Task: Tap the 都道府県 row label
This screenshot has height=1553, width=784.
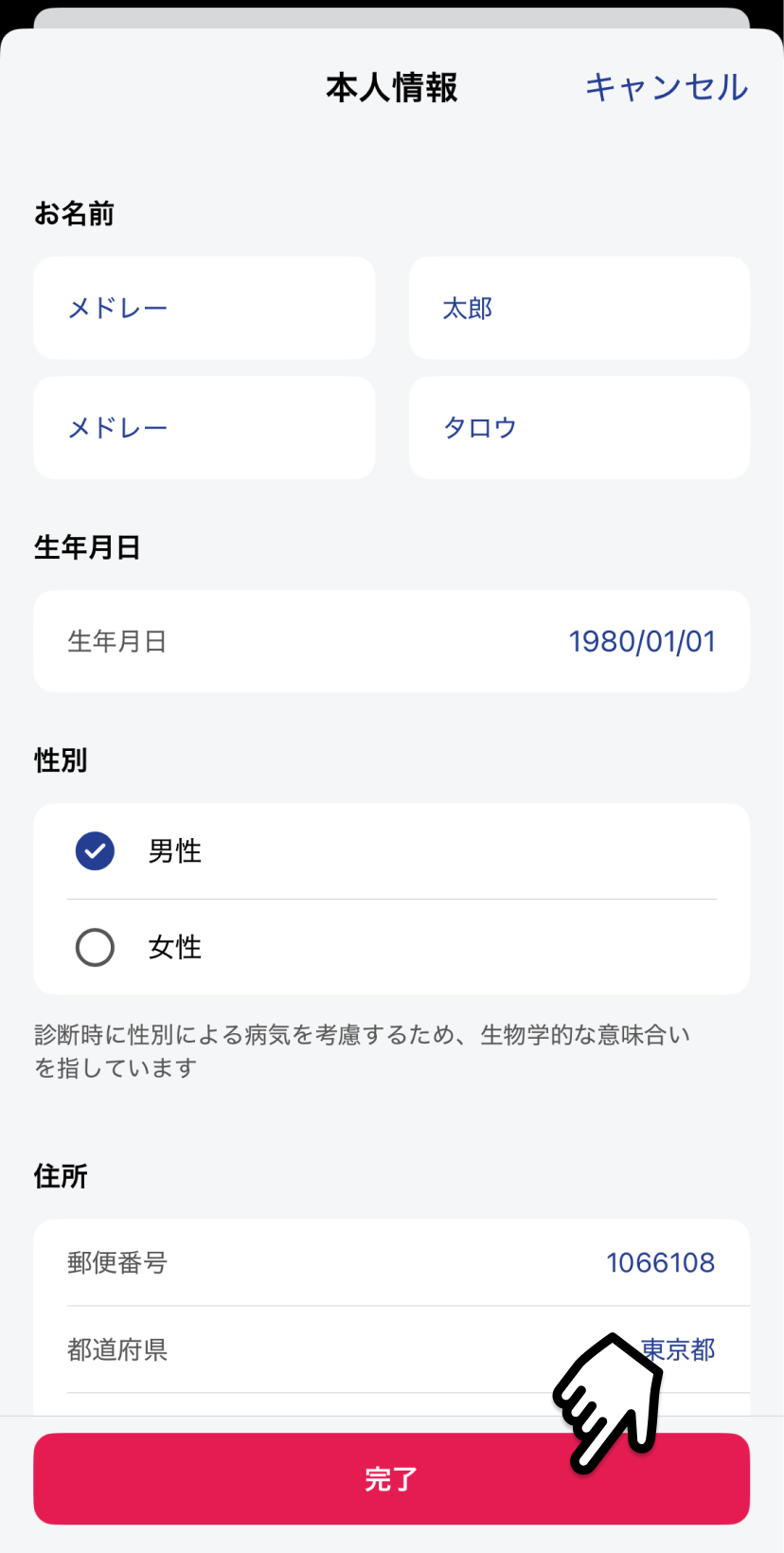Action: point(117,1349)
